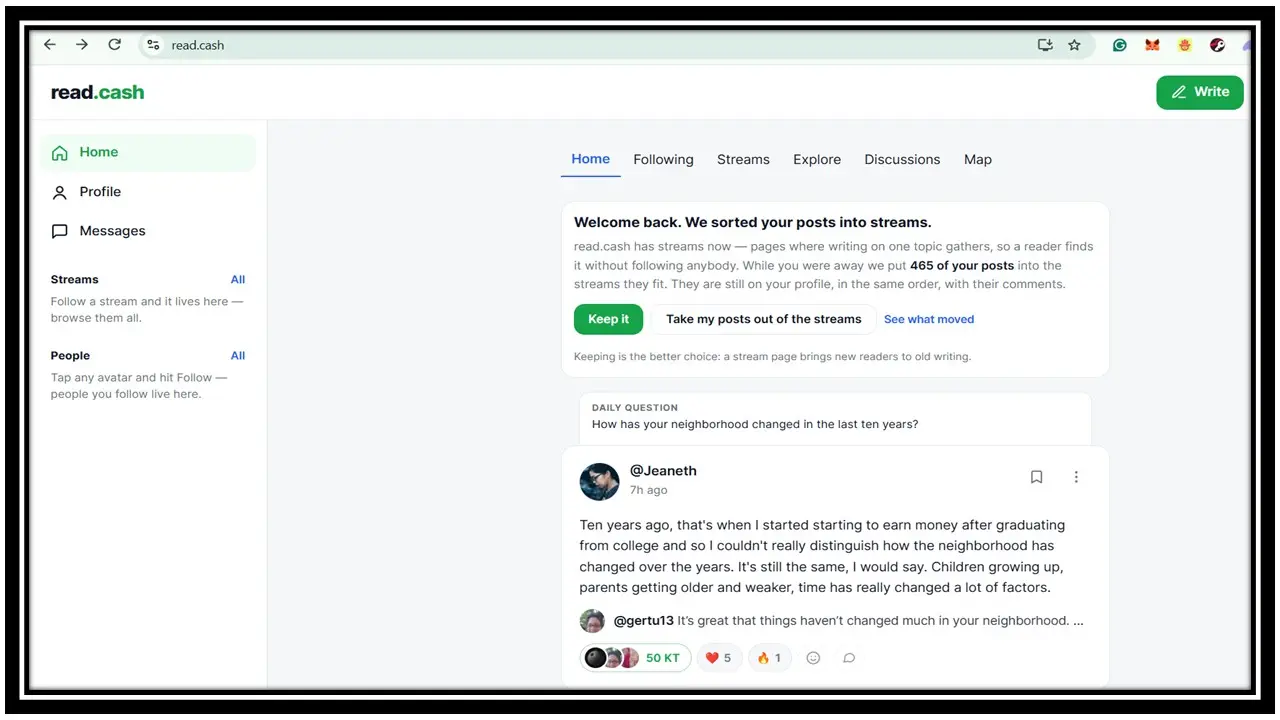The image size is (1280, 720).
Task: Show All people in the sidebar
Action: click(238, 355)
